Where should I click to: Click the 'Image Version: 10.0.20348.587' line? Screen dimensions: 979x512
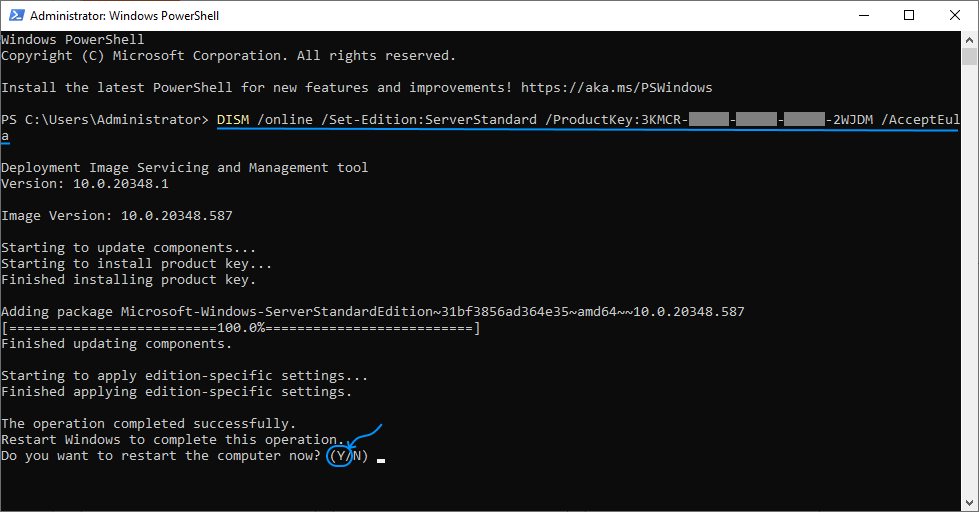pos(117,215)
